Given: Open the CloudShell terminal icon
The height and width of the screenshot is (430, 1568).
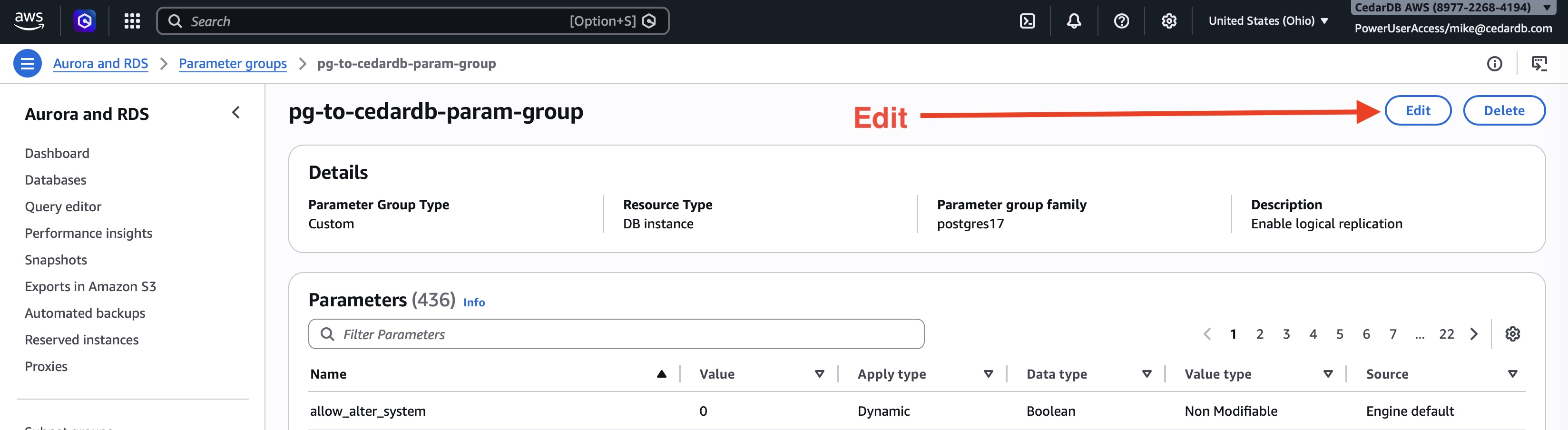Looking at the screenshot, I should tap(1028, 20).
